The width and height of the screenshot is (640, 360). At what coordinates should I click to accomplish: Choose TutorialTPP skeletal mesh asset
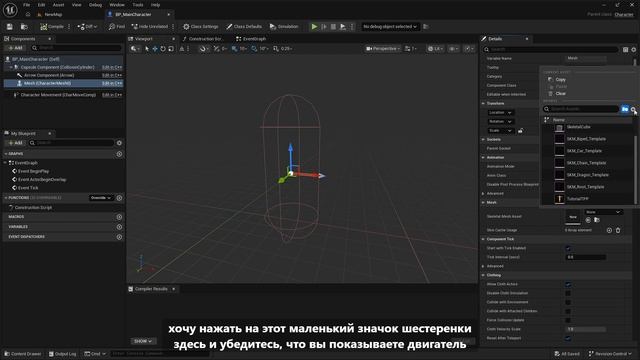click(578, 199)
